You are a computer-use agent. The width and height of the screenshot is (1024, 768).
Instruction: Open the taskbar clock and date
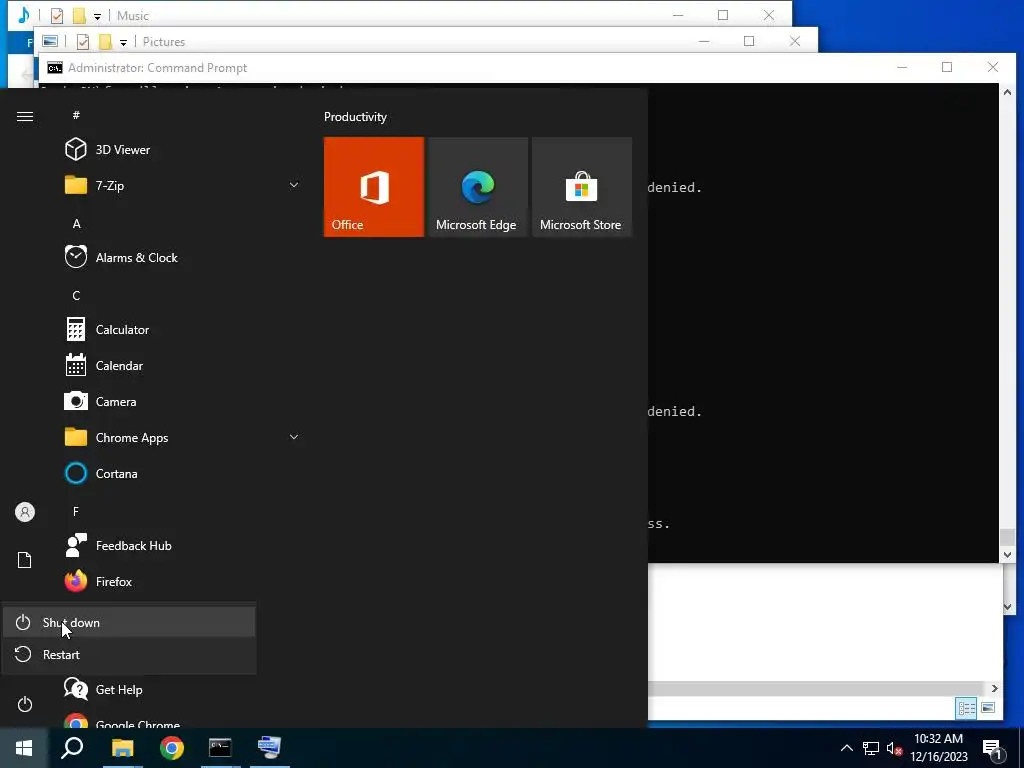click(x=938, y=748)
